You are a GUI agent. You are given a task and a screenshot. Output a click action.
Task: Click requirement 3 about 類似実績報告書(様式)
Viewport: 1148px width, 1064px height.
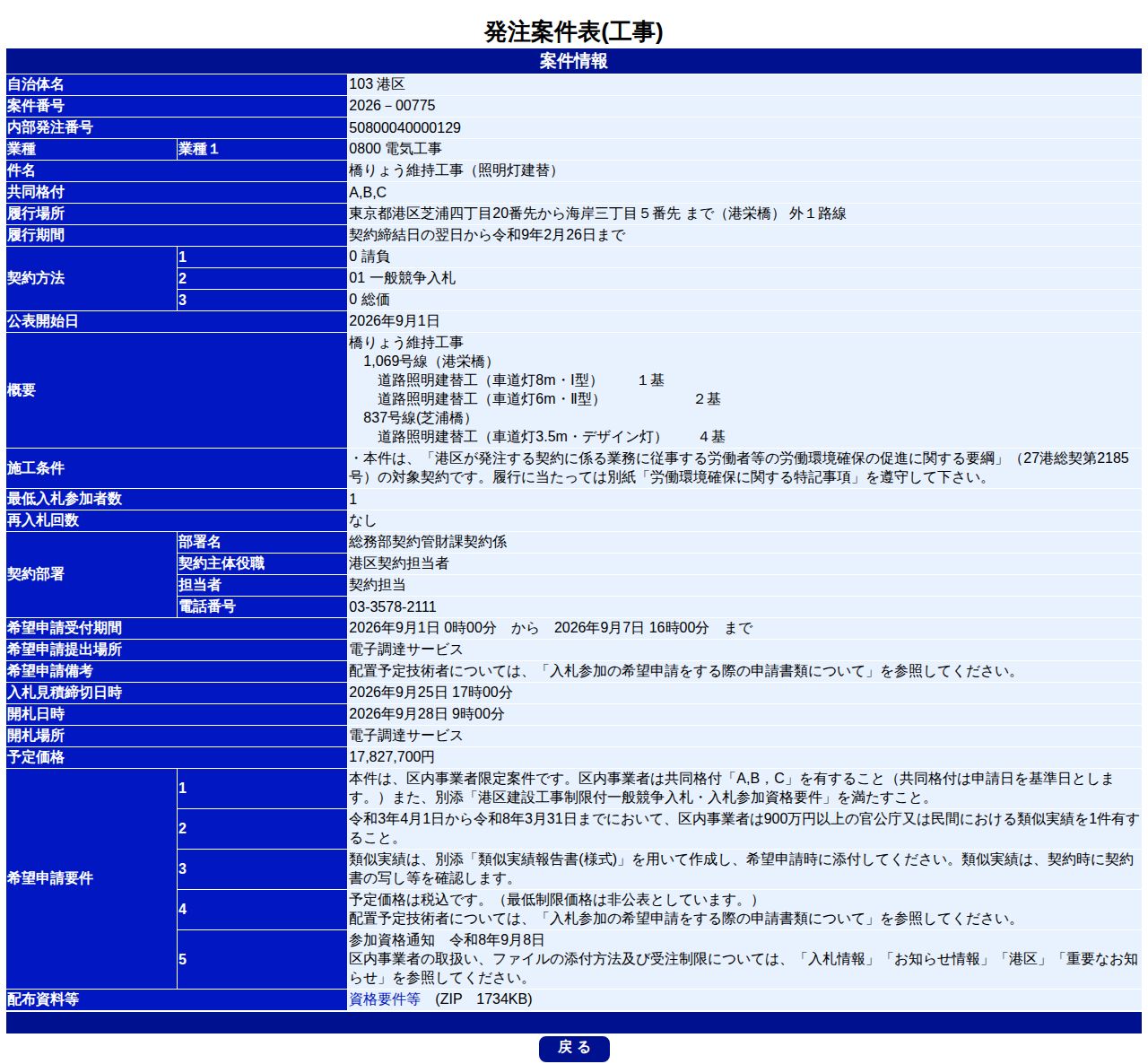click(741, 868)
